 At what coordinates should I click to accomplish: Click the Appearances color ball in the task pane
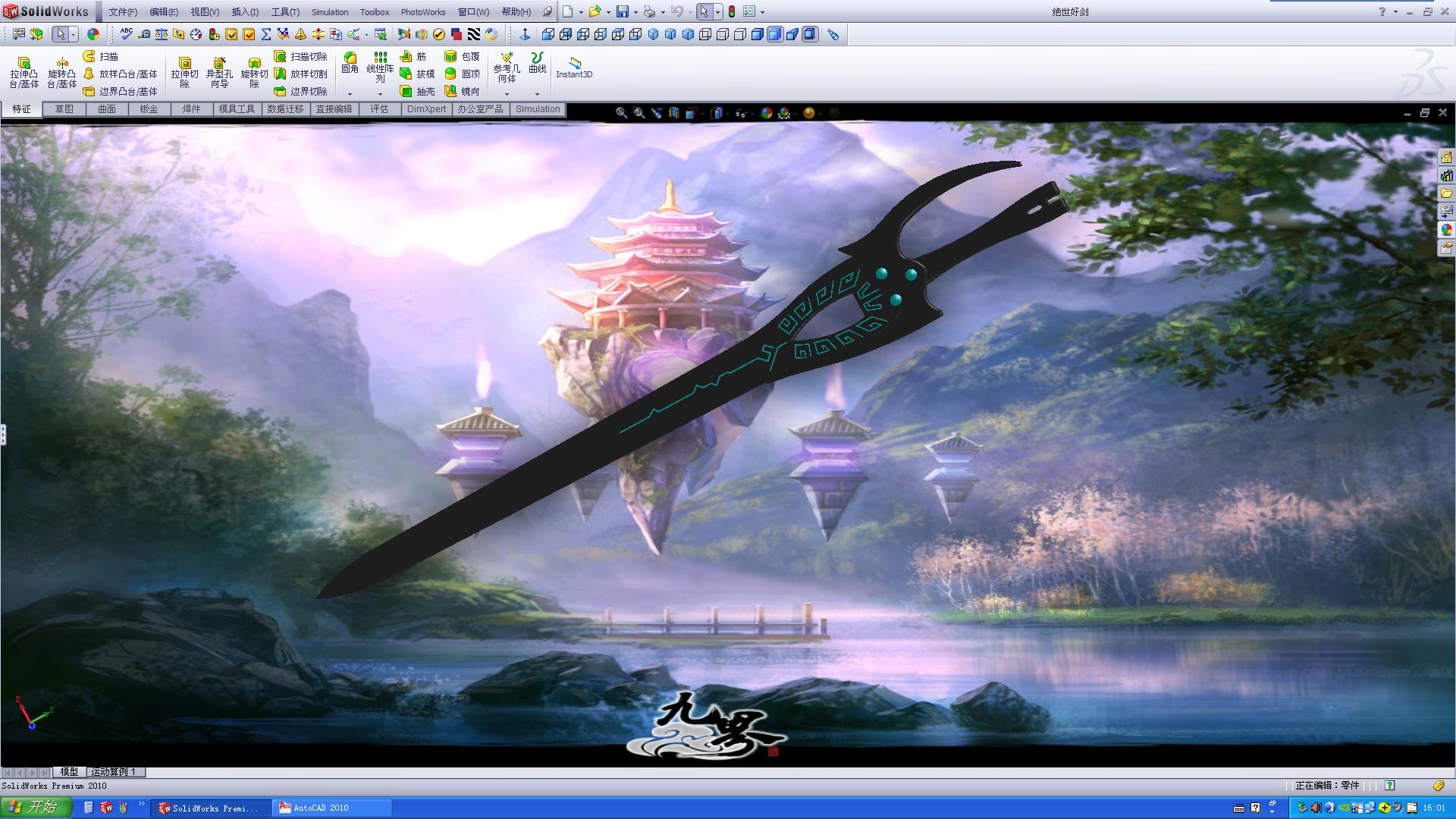pos(1446,229)
